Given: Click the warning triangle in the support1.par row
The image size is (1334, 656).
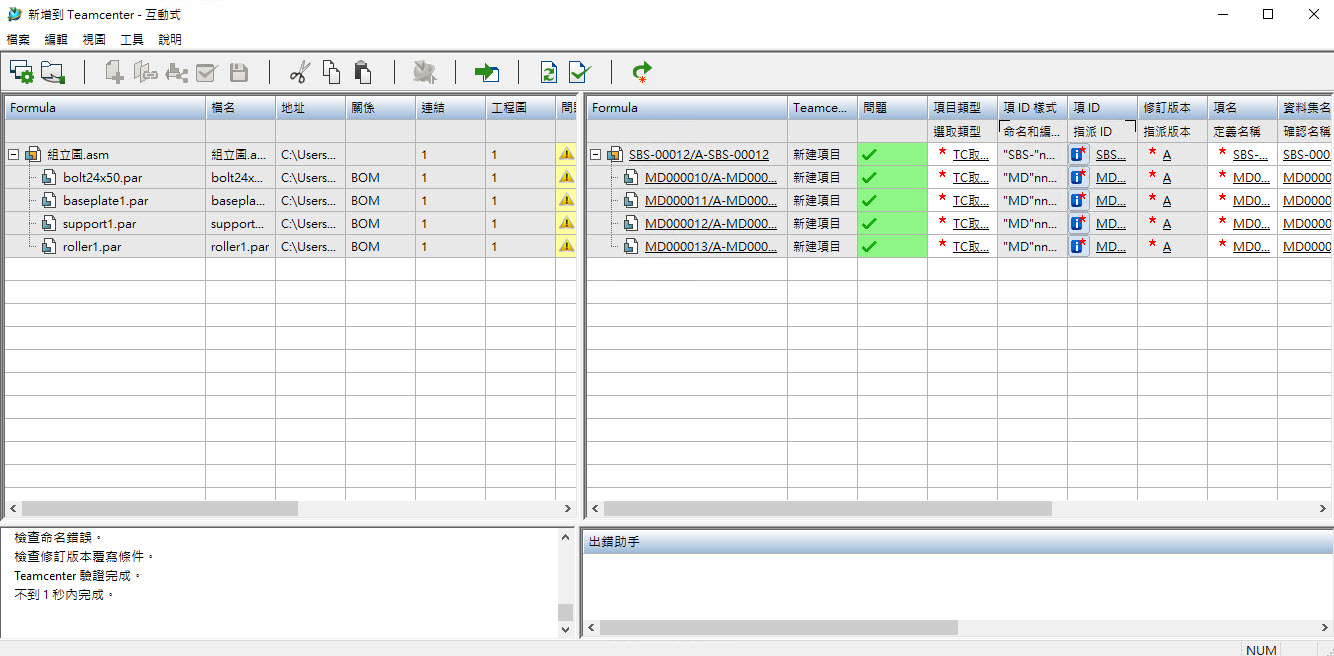Looking at the screenshot, I should coord(567,223).
